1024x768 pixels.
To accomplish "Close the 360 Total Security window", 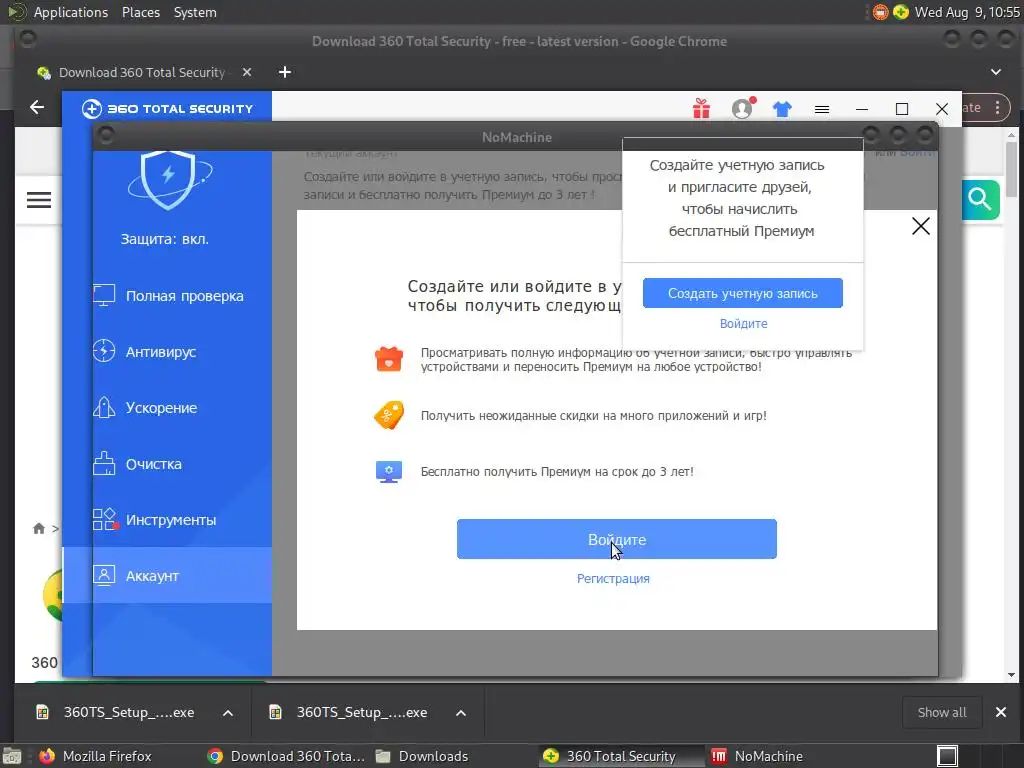I will click(x=942, y=109).
